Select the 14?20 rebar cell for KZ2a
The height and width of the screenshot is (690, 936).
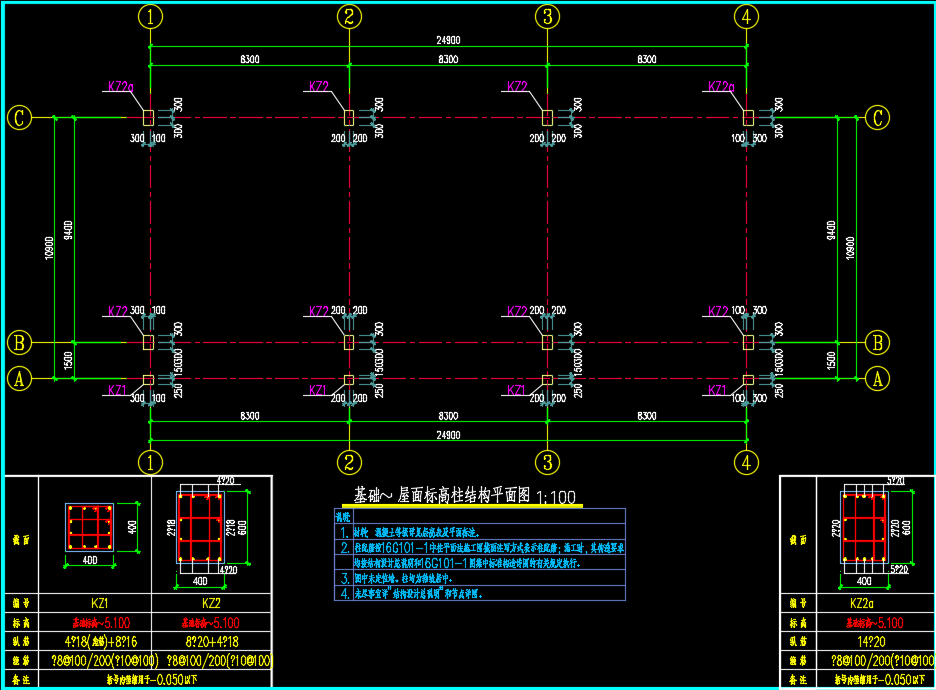click(x=862, y=642)
